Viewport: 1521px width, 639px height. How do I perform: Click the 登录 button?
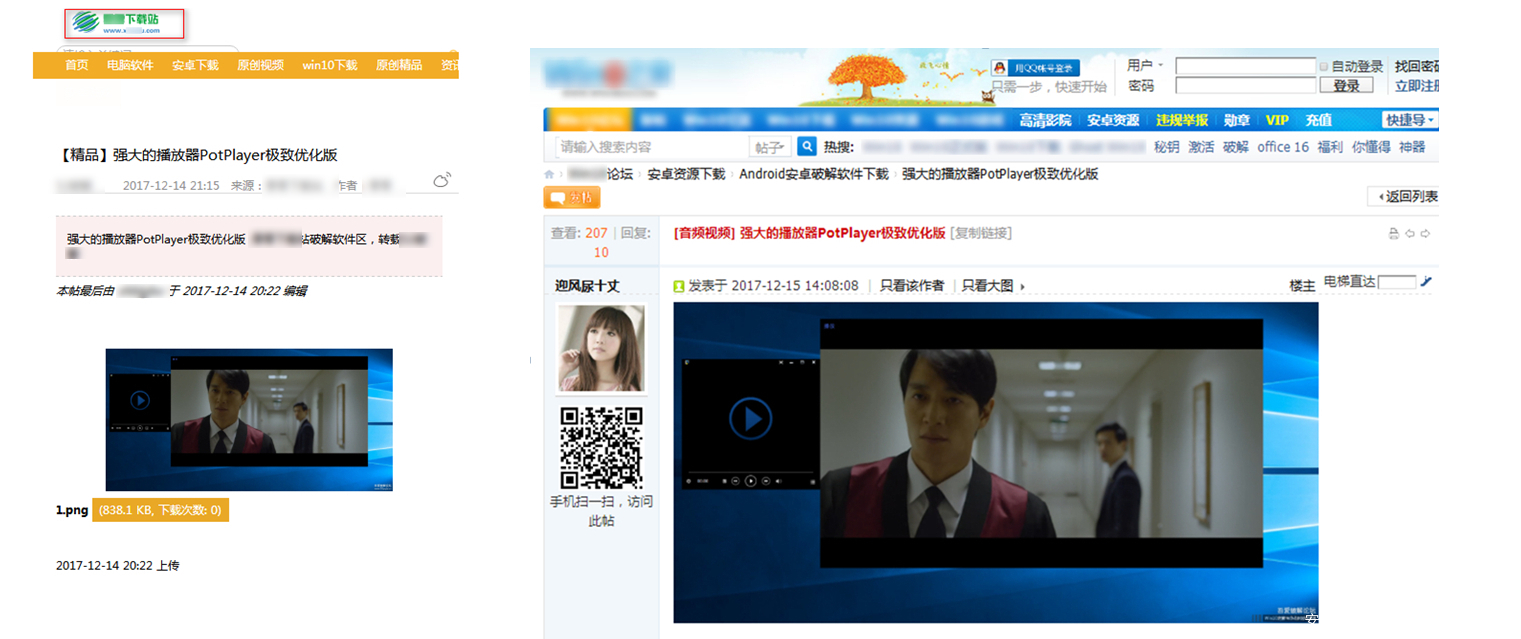tap(1346, 86)
